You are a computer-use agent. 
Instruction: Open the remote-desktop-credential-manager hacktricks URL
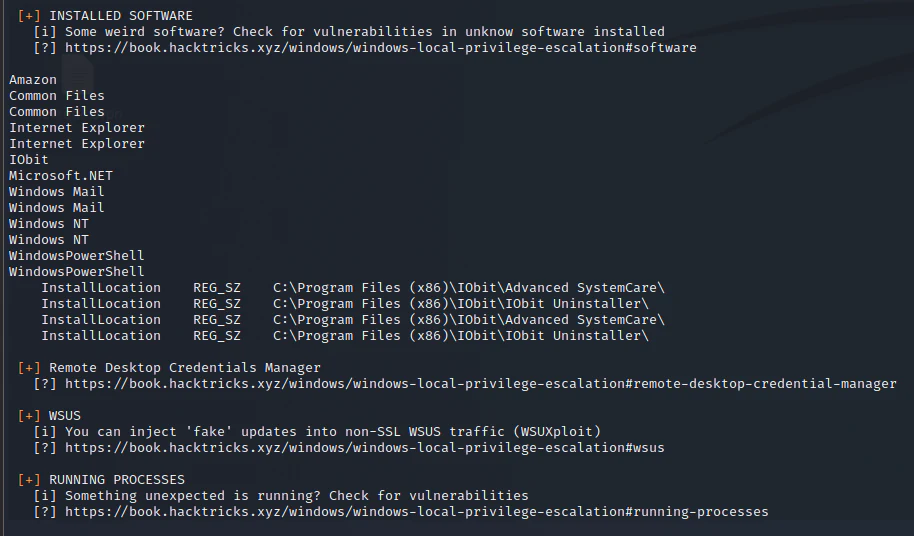[x=481, y=384]
